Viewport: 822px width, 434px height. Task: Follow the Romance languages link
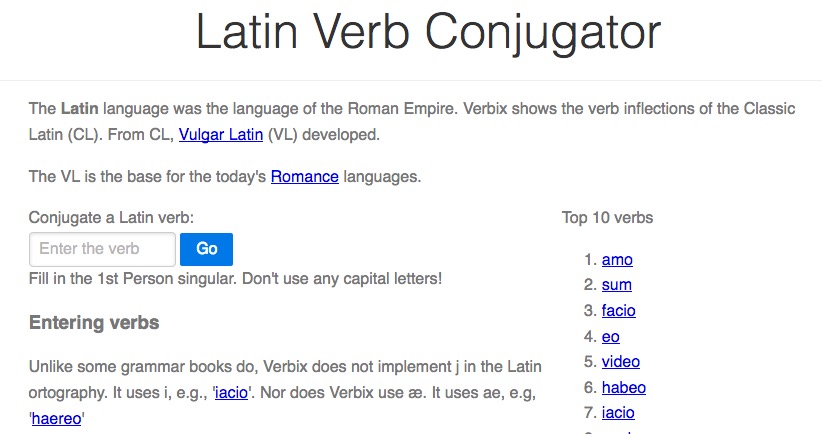tap(305, 177)
